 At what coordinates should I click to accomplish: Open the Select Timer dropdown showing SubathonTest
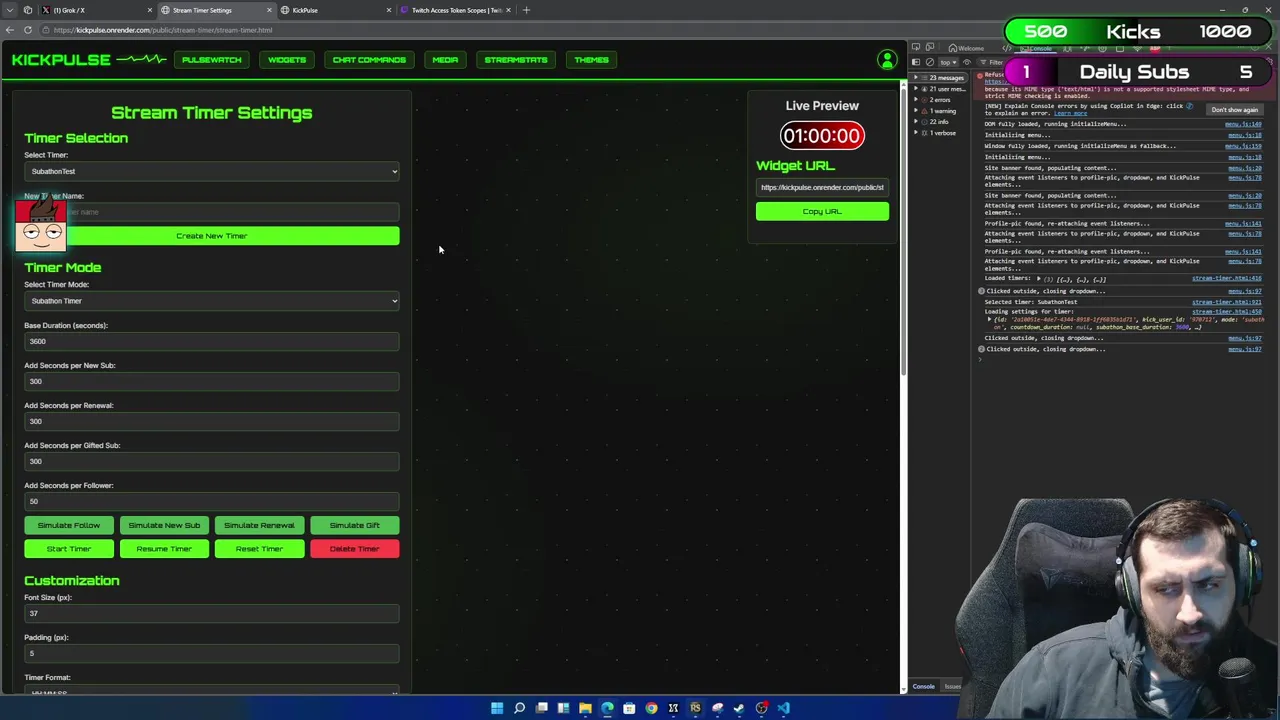[x=211, y=172]
